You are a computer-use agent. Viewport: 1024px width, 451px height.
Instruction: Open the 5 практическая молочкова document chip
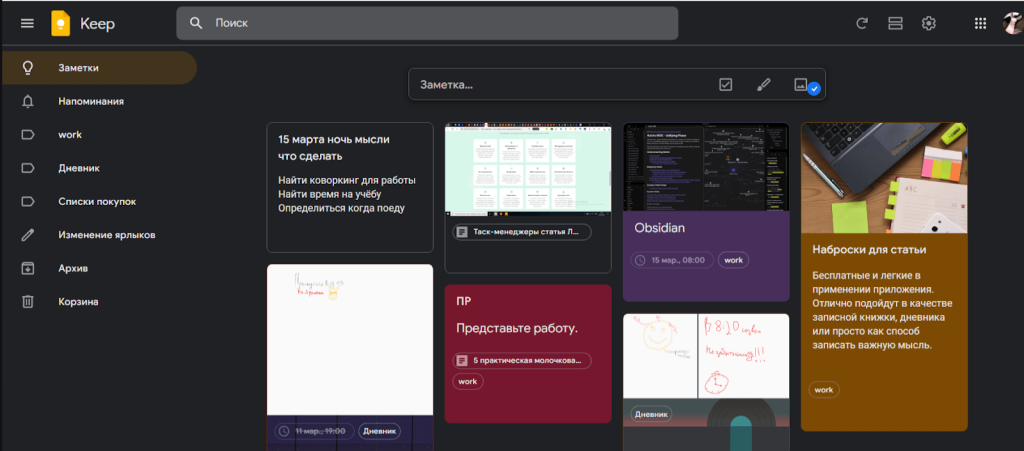tap(522, 360)
